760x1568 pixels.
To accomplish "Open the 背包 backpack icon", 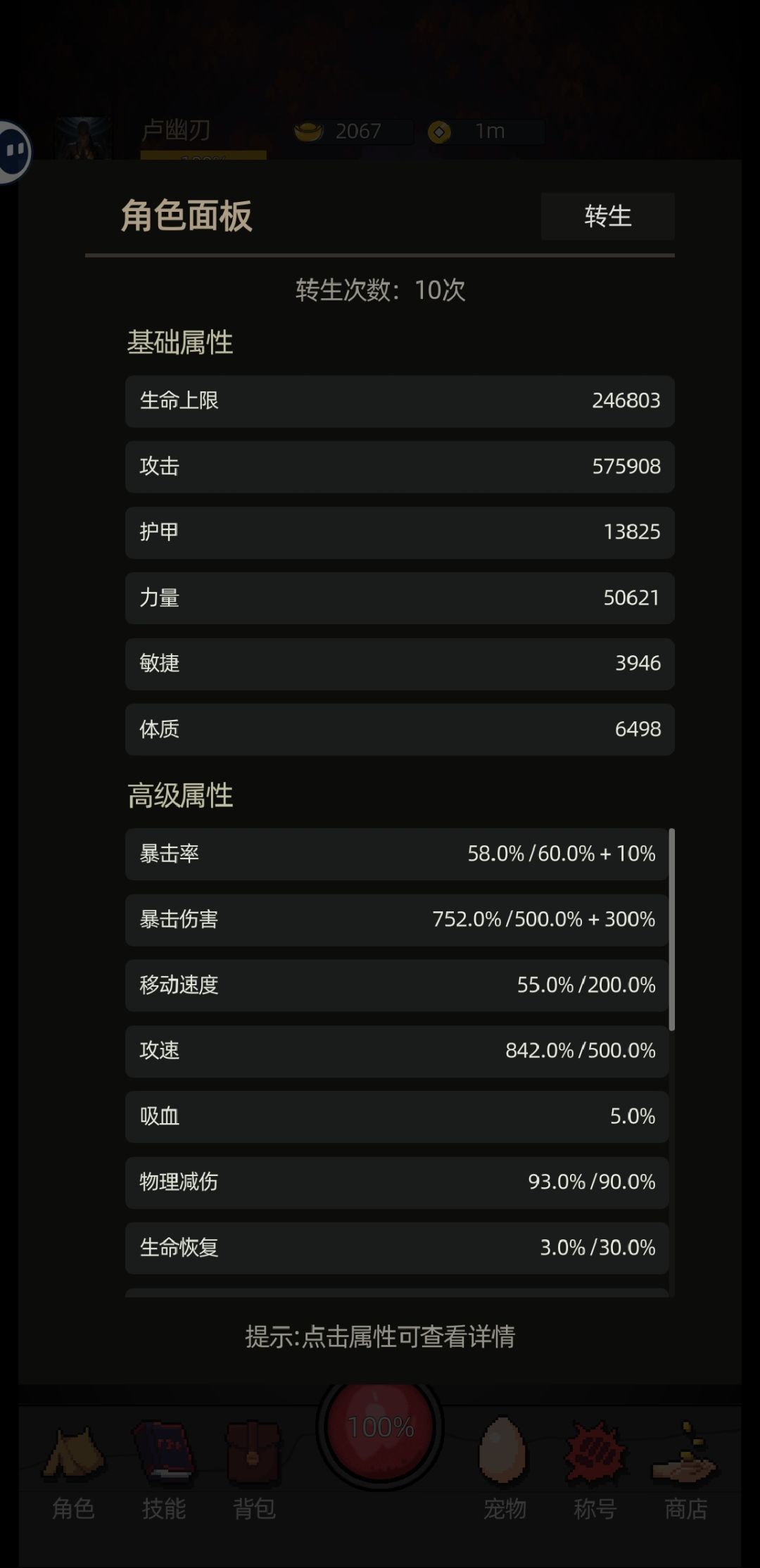I will point(253,1453).
